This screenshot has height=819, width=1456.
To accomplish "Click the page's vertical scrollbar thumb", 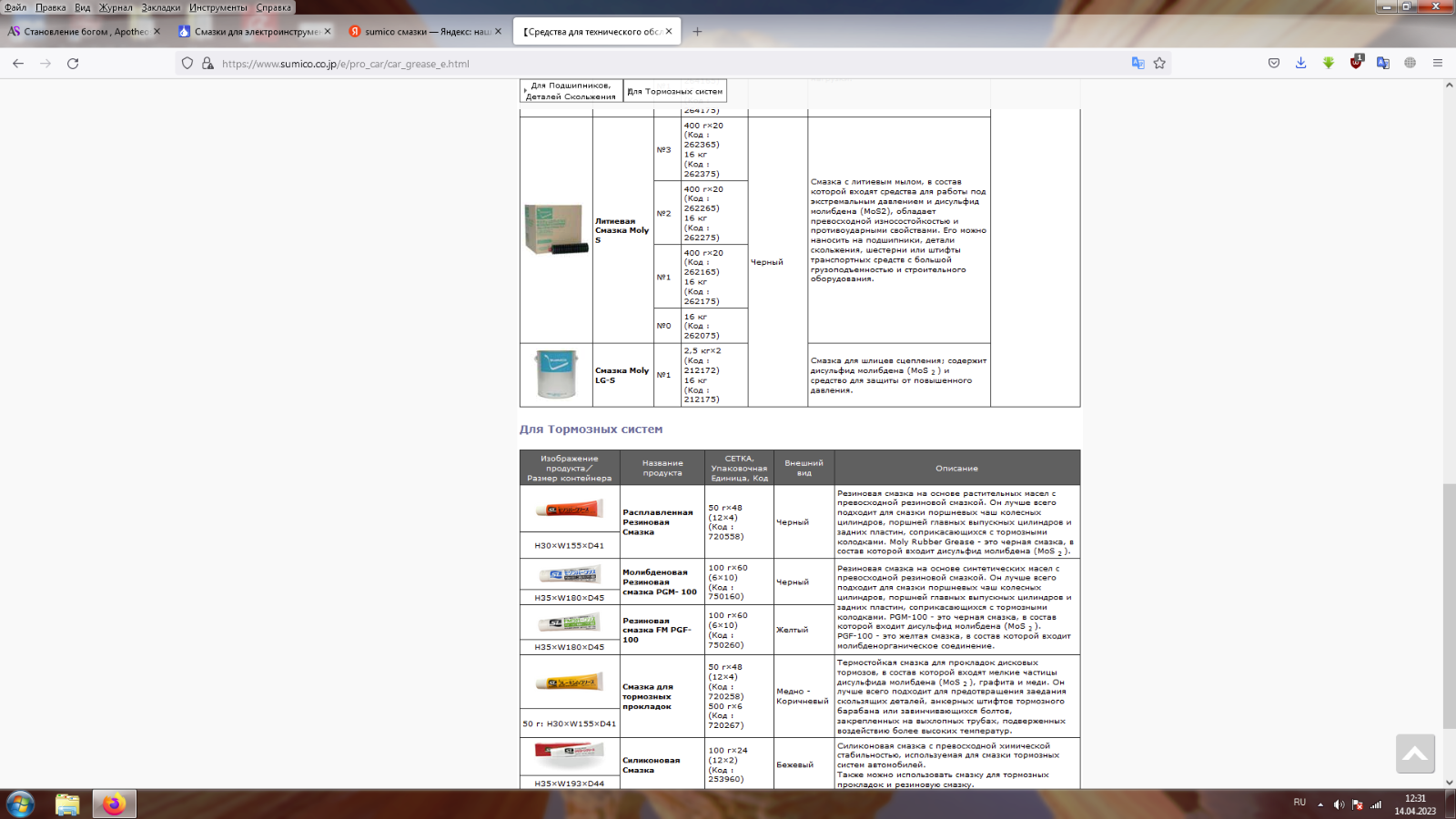I will (1449, 606).
